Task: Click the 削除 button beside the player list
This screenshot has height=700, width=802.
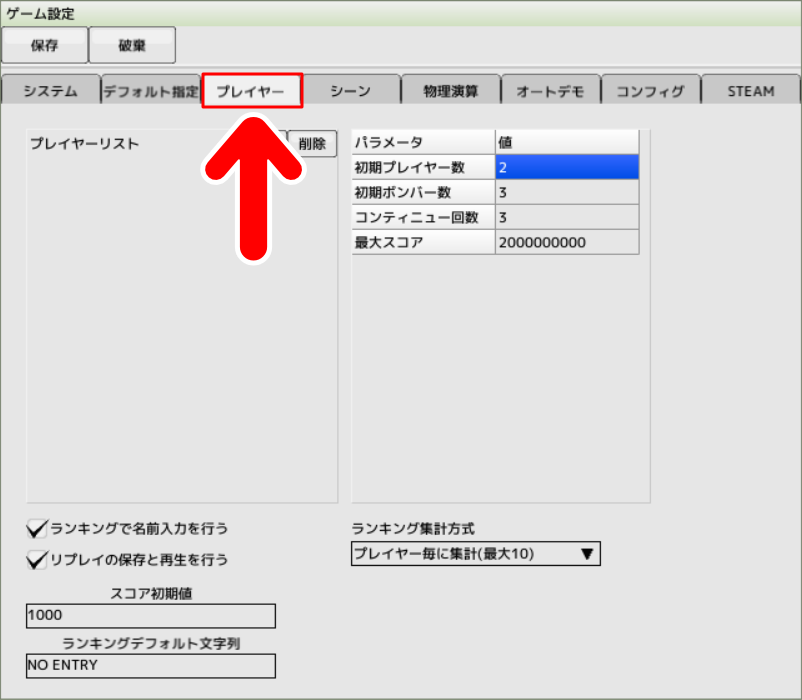Action: pyautogui.click(x=313, y=143)
